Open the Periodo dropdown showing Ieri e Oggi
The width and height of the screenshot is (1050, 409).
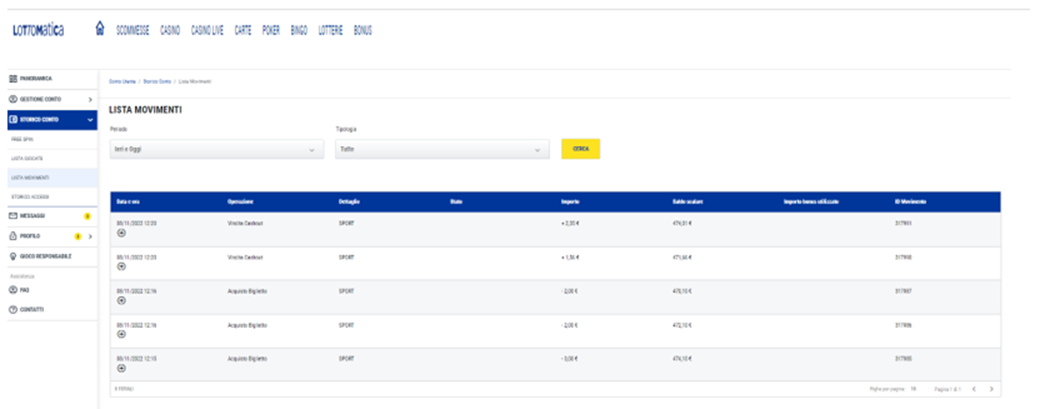click(x=216, y=150)
